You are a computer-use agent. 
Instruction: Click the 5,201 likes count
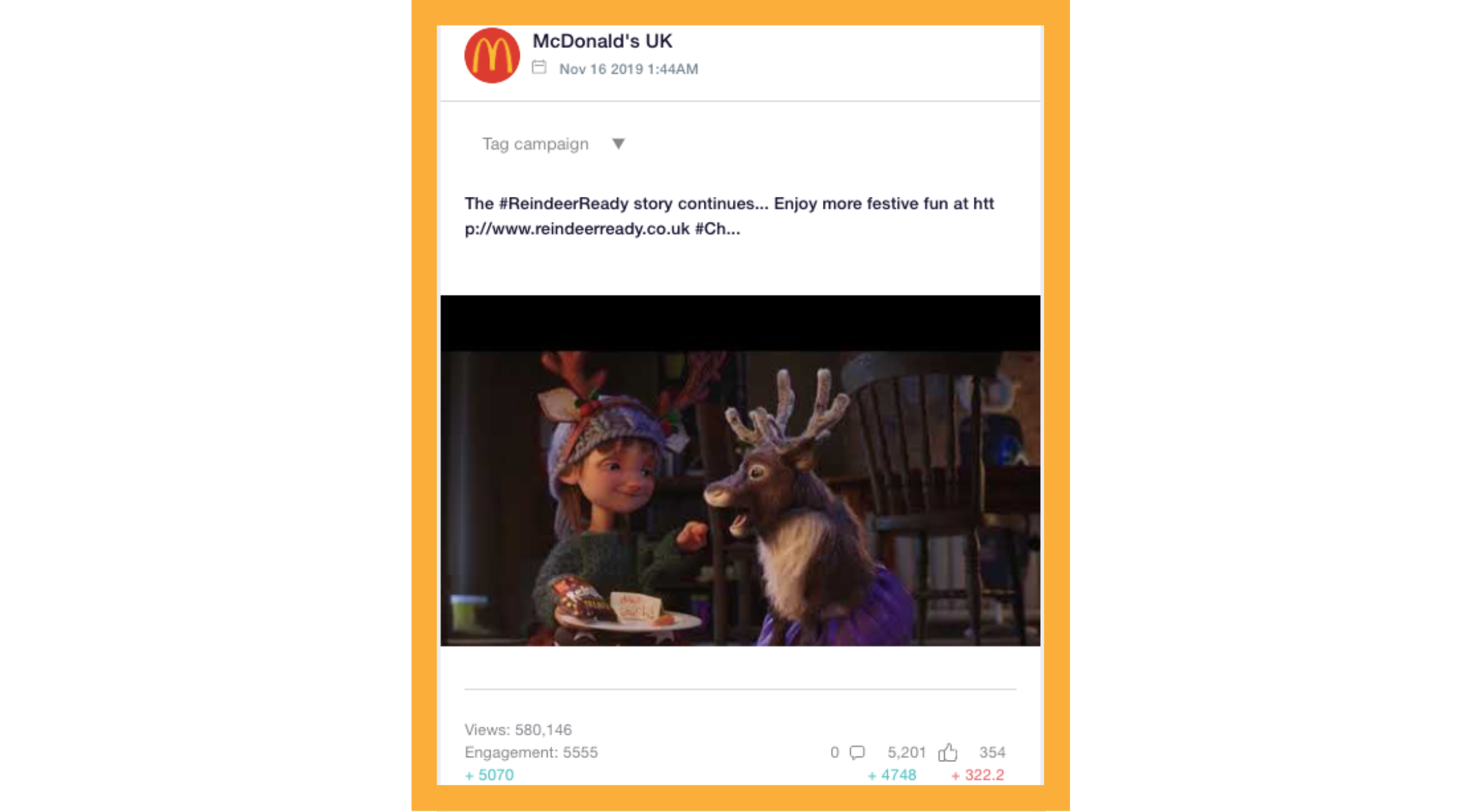tap(906, 752)
